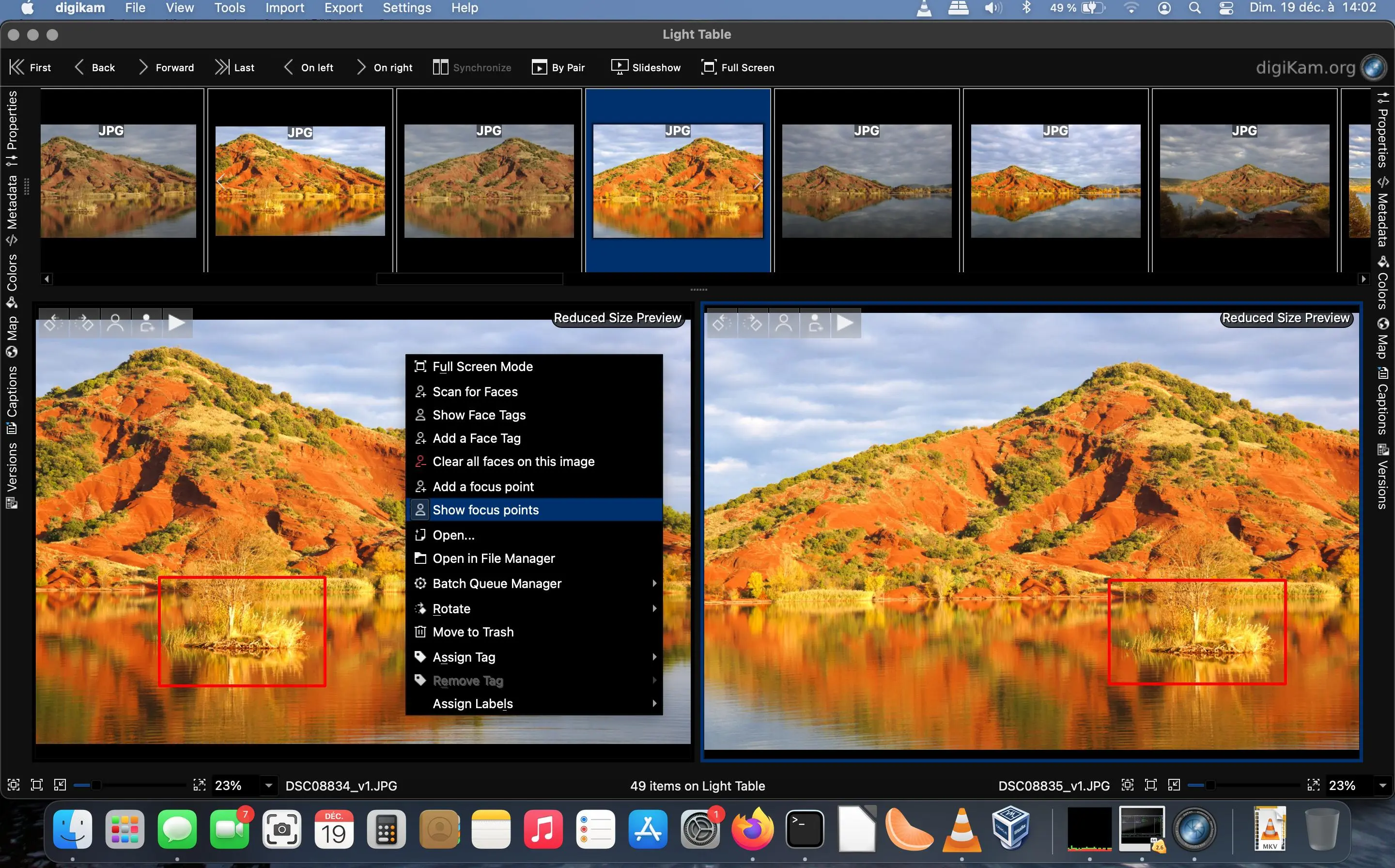Open the digiKam.org link
Viewport: 1395px width, 868px height.
1305,67
